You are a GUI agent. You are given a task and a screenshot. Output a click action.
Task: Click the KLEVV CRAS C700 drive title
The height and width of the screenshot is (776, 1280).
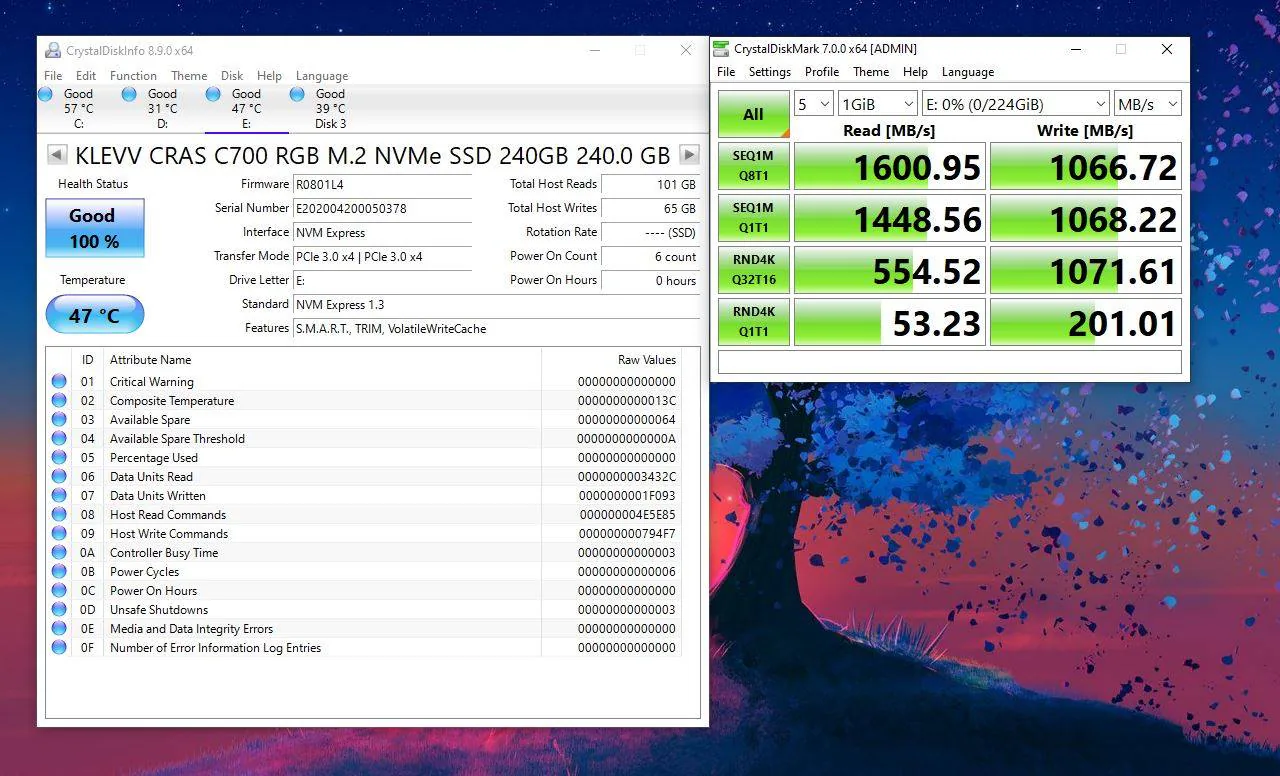point(373,155)
